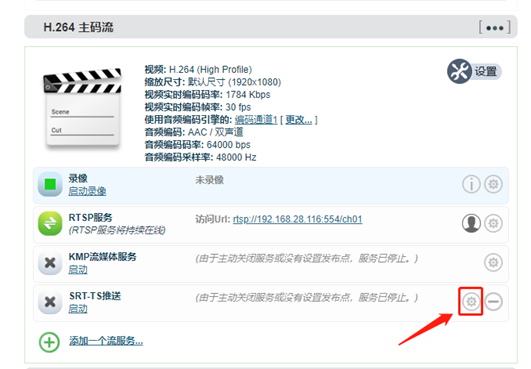Click 缩放尺寸: 默认尺寸 (1920x1080) text
Image resolution: width=531 pixels, height=369 pixels.
[213, 82]
